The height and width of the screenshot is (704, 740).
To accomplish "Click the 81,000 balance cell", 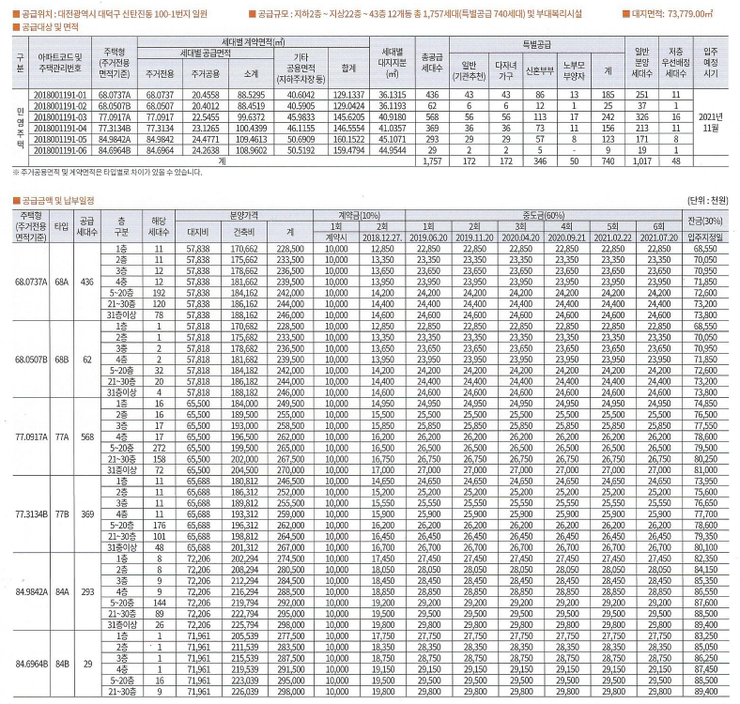I will (x=706, y=470).
